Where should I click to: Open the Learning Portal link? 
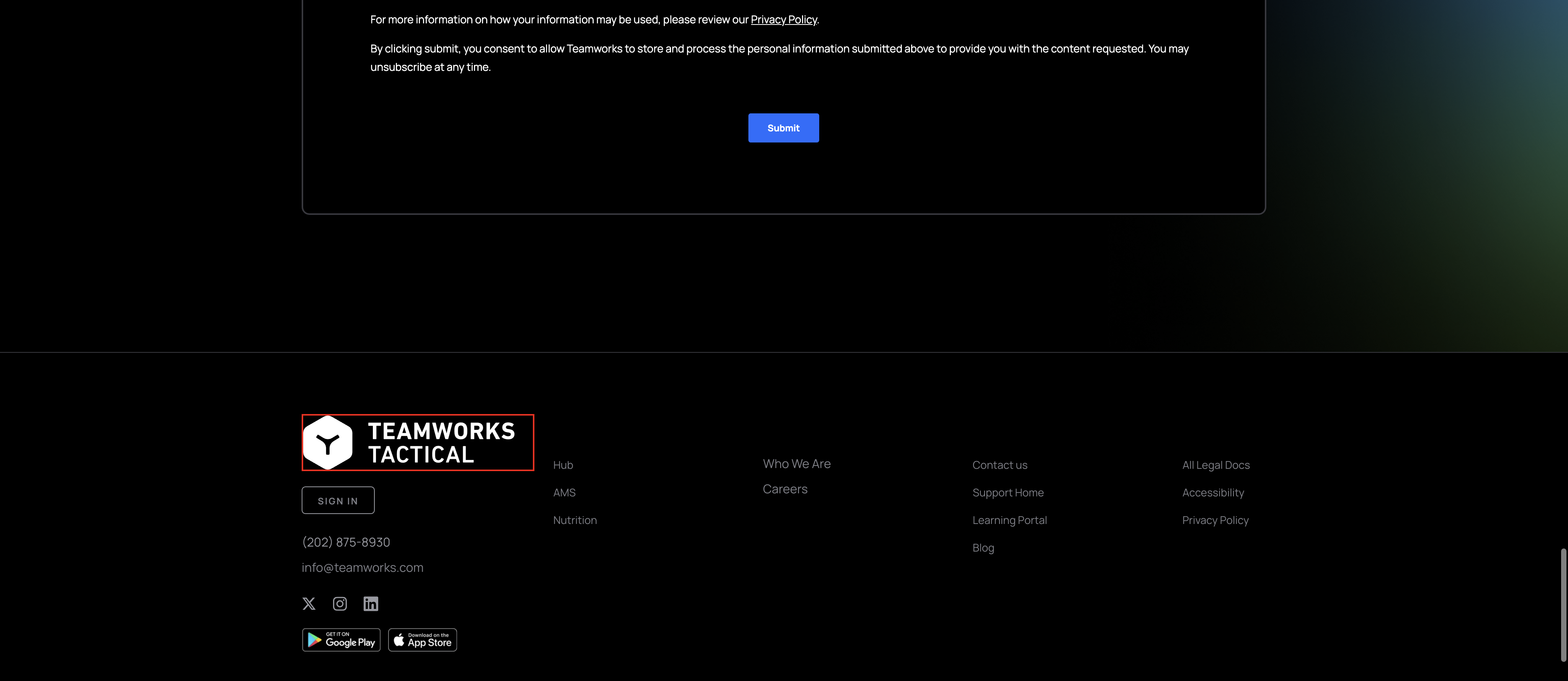1009,520
